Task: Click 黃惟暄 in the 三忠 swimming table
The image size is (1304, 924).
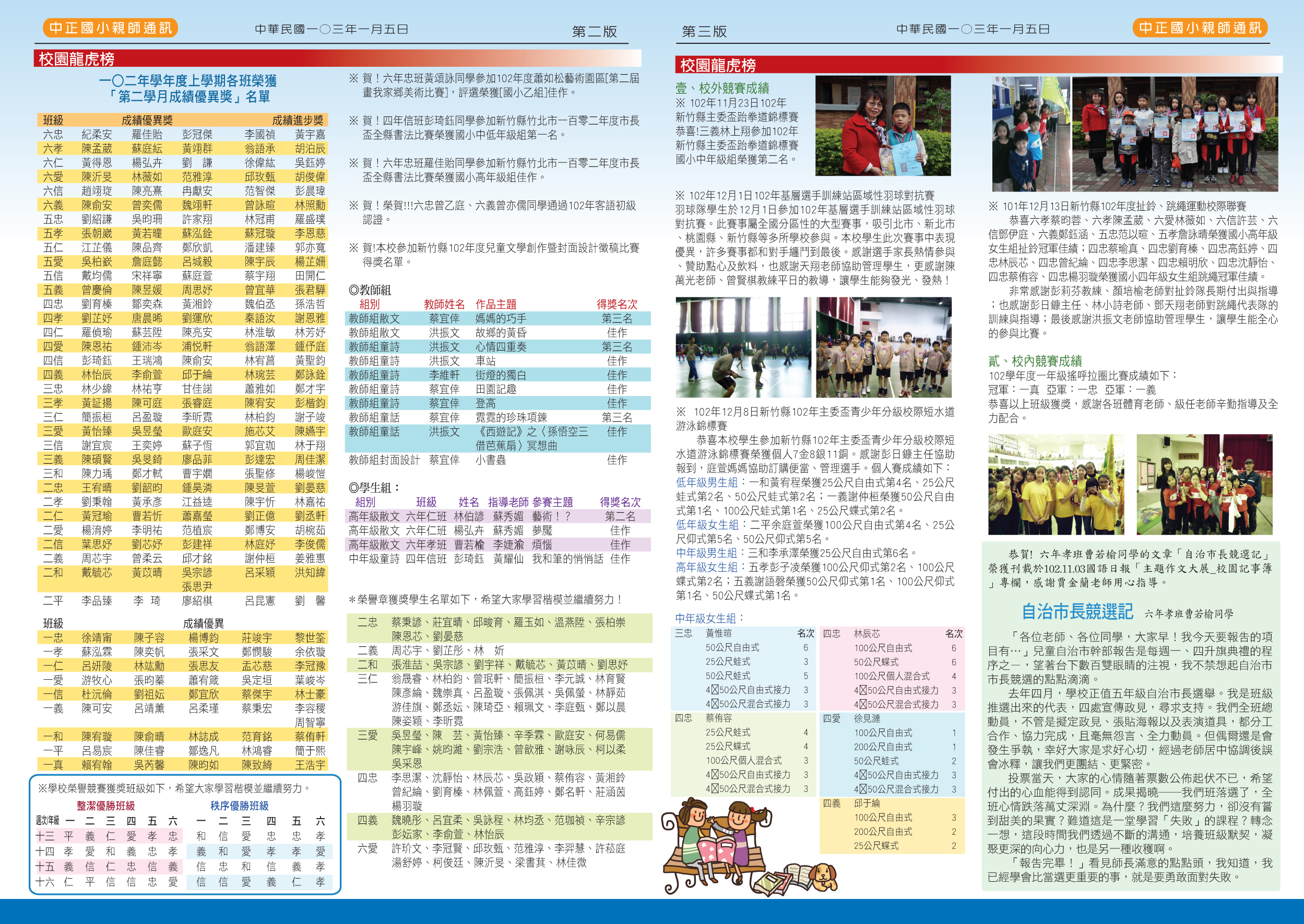Action: [x=719, y=633]
